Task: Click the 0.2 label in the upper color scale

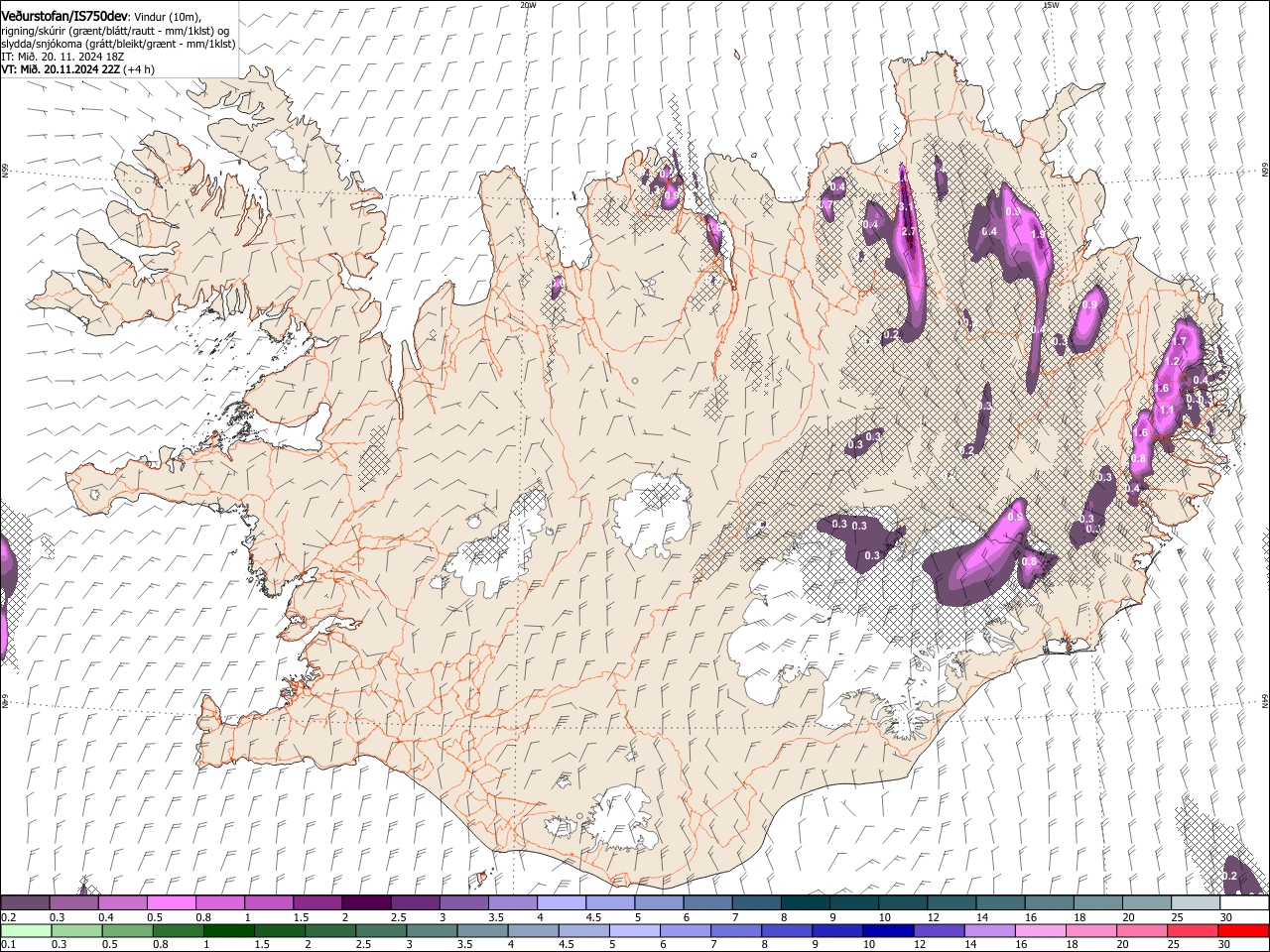Action: (8, 917)
